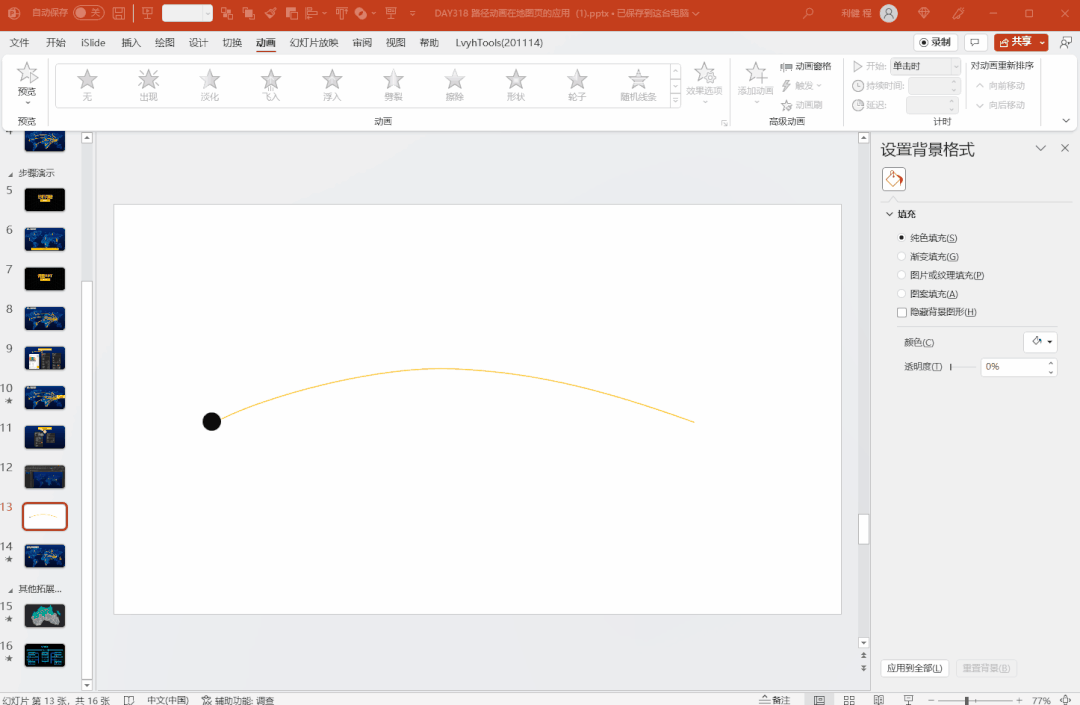Image resolution: width=1080 pixels, height=705 pixels.
Task: Close the Format Background pane
Action: click(1065, 148)
